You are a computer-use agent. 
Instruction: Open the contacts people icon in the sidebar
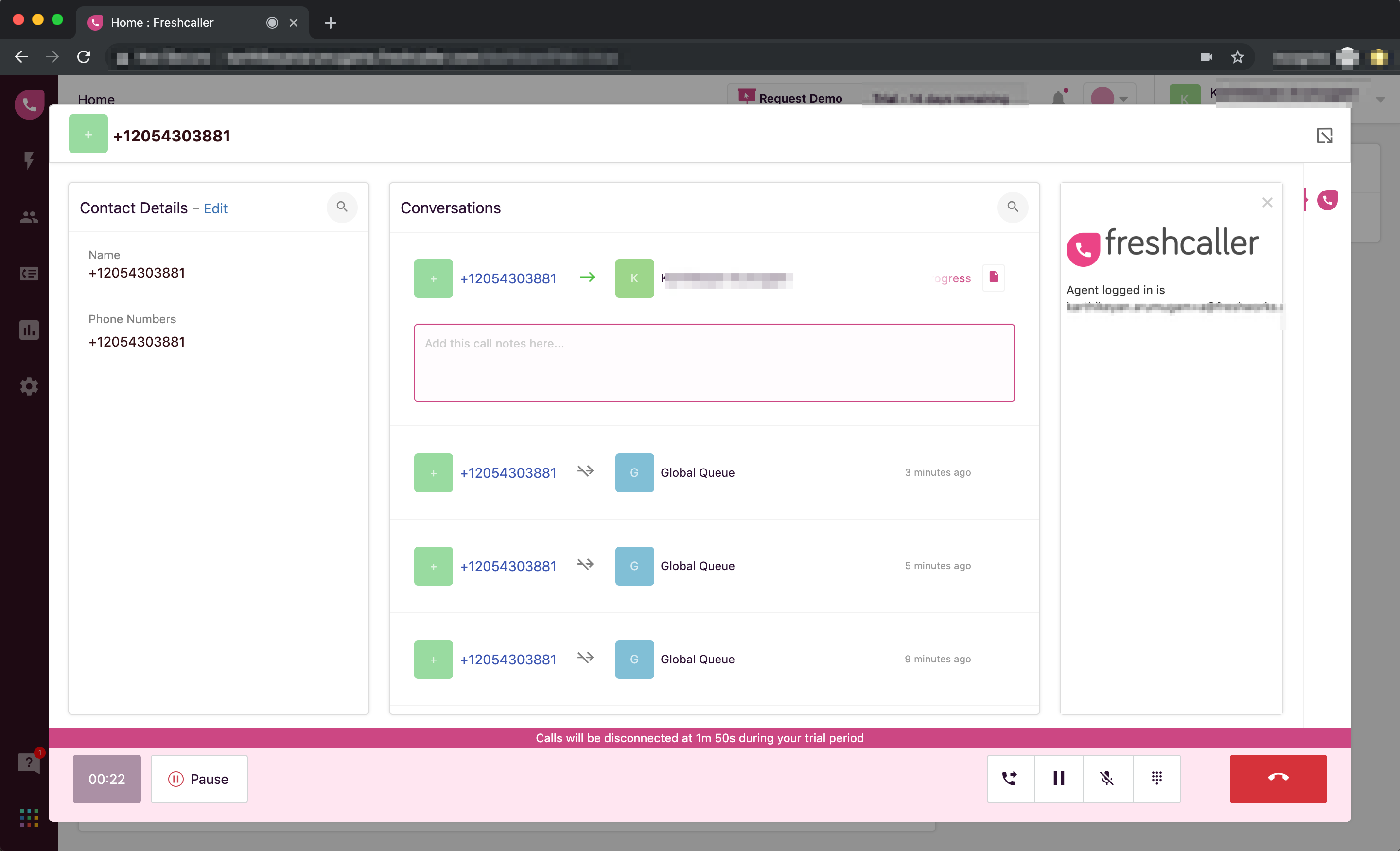coord(29,217)
